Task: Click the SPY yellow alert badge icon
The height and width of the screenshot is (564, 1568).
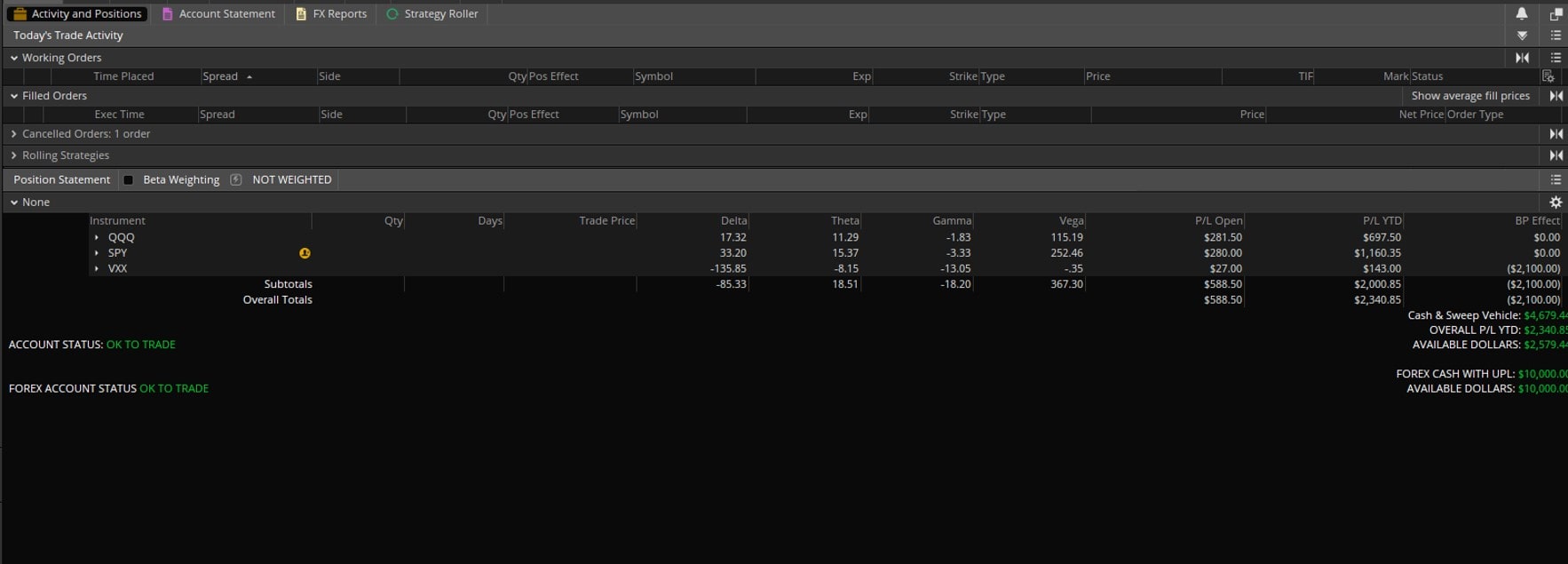Action: tap(305, 253)
